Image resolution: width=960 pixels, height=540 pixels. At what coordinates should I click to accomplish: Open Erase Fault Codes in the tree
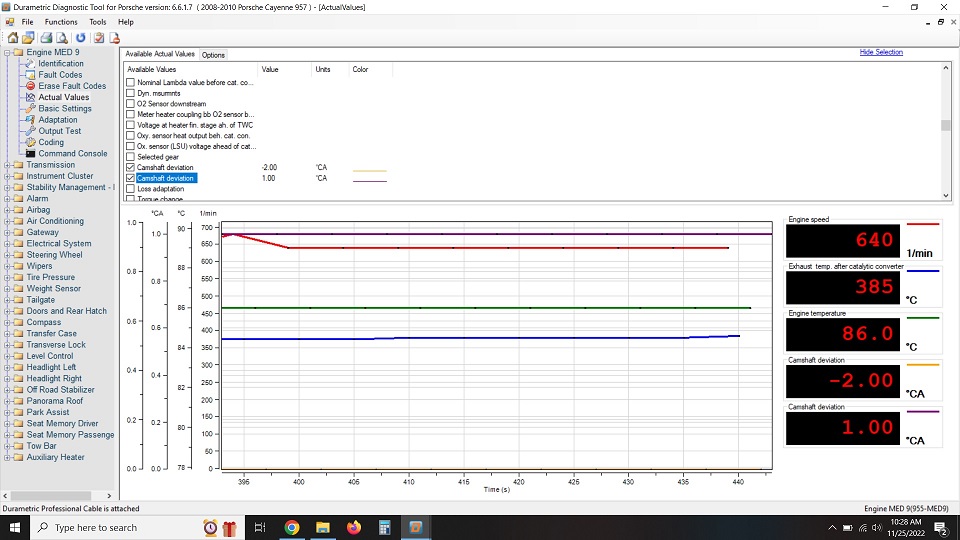[x=72, y=86]
